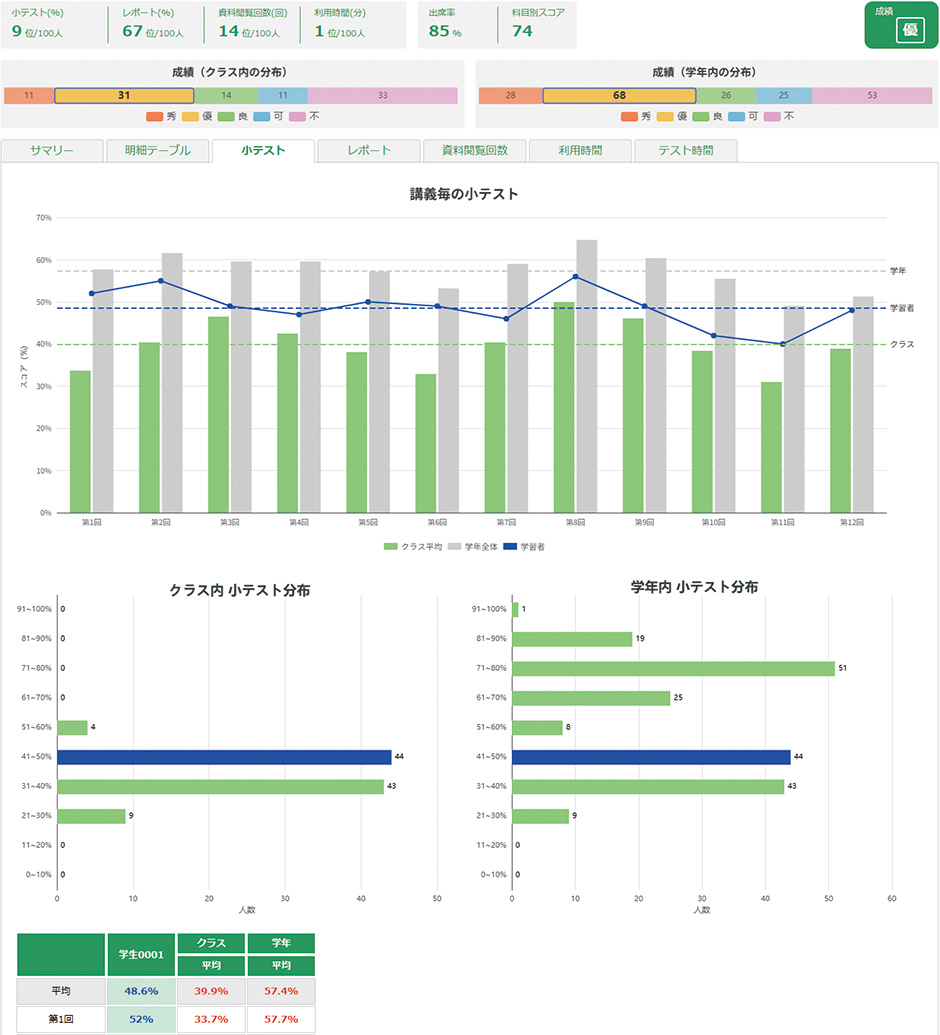Open the サマリー tab
Screen dimensions: 940x1035
pyautogui.click(x=53, y=151)
